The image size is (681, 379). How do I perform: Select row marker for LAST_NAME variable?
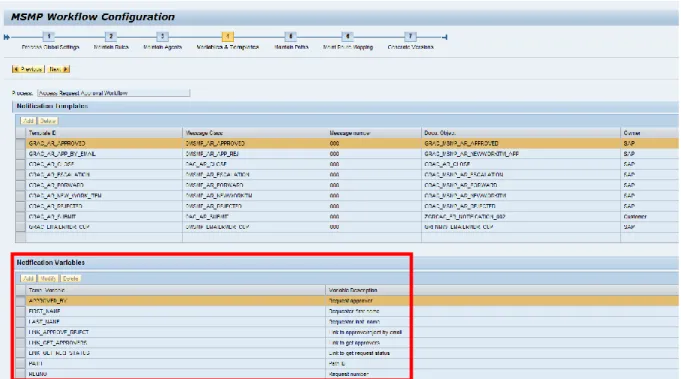click(20, 321)
